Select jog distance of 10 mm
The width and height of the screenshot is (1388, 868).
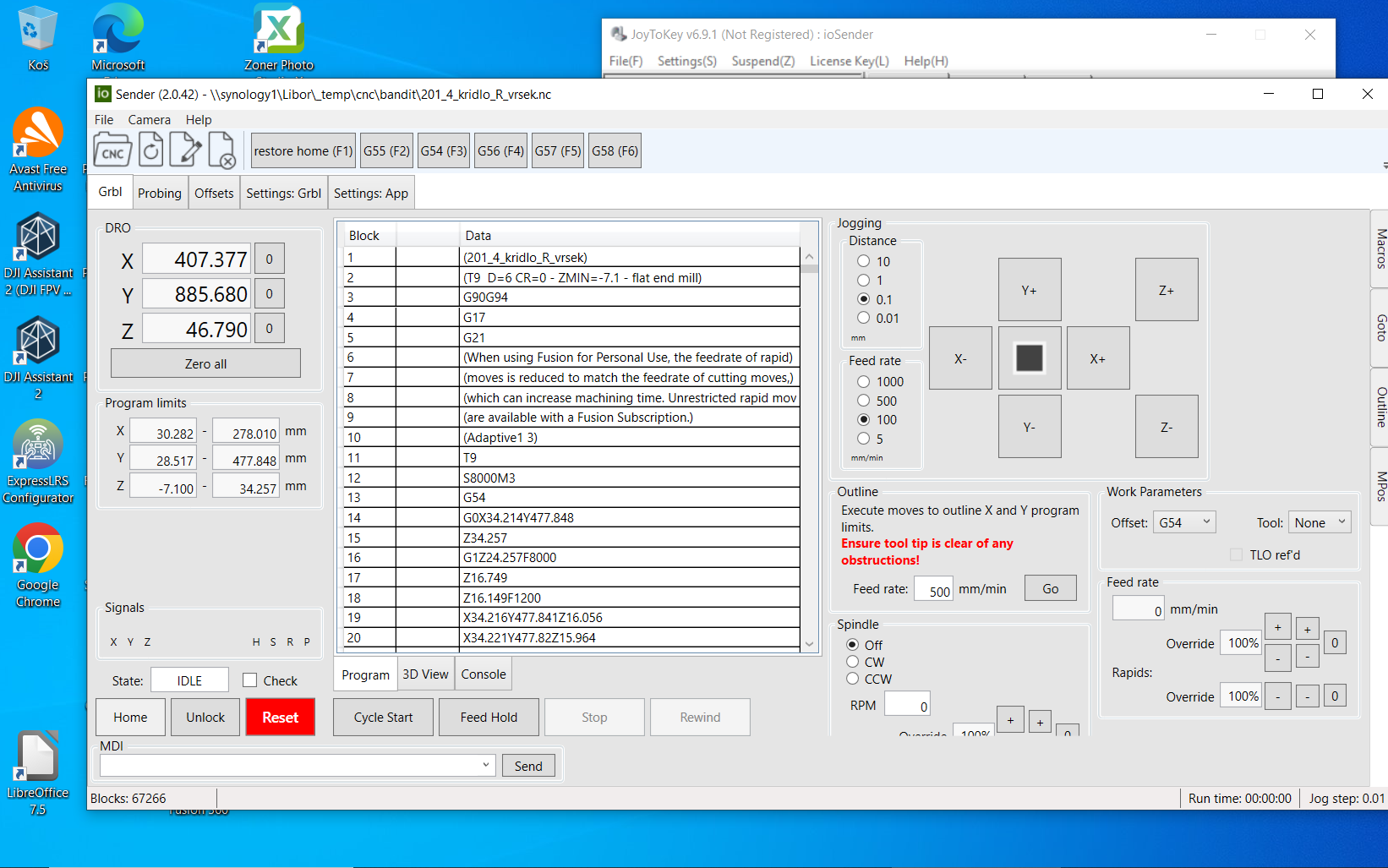[x=863, y=261]
